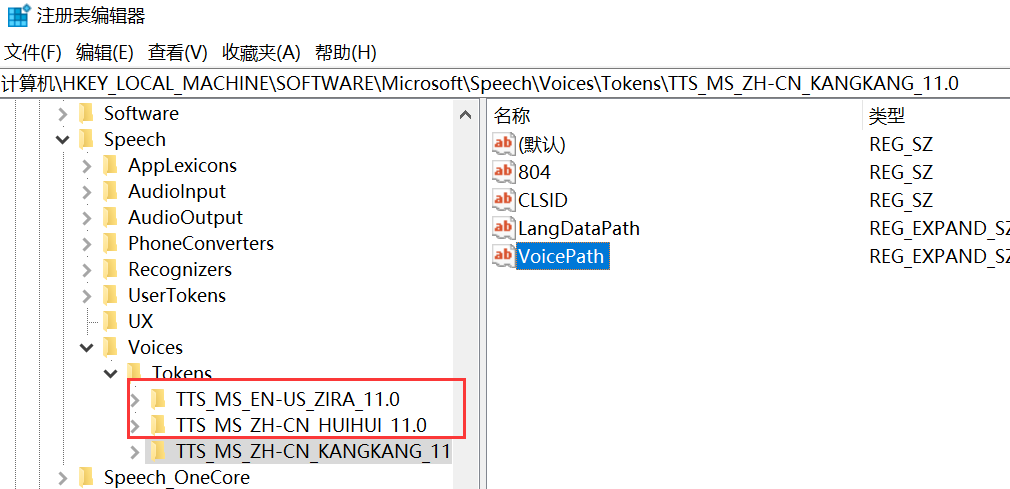Select the TTS_MS_EN-US_ZIRA_11.0 key
This screenshot has height=489, width=1010.
click(287, 399)
